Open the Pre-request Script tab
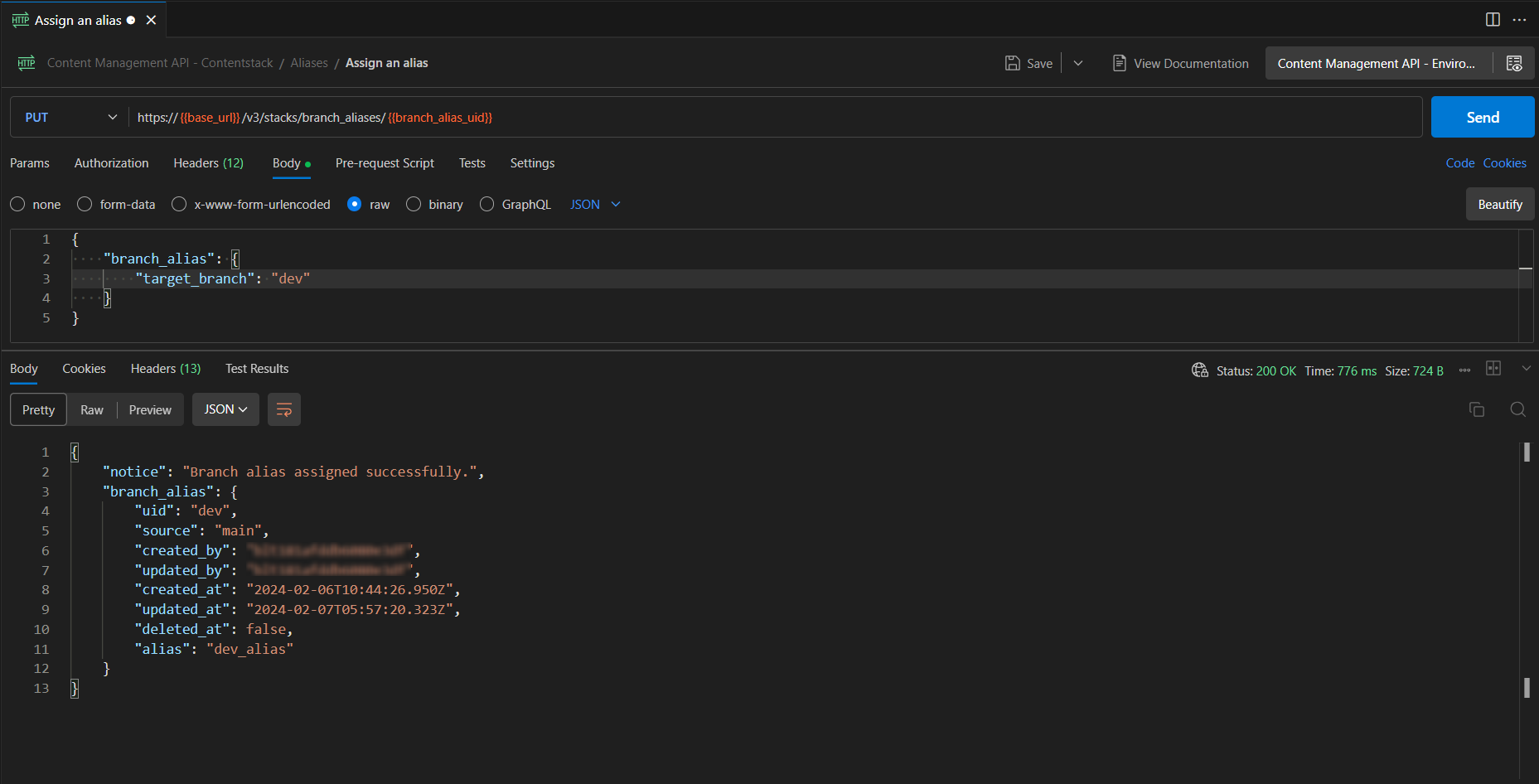 click(385, 163)
